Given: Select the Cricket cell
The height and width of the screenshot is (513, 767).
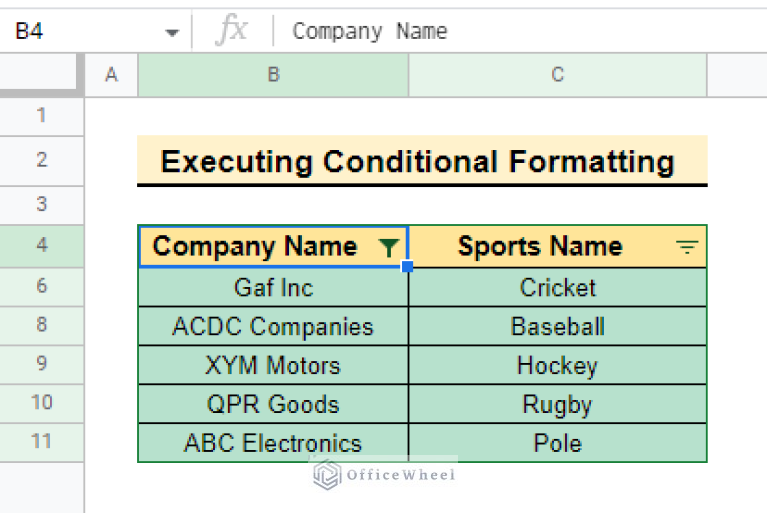Looking at the screenshot, I should coord(558,288).
